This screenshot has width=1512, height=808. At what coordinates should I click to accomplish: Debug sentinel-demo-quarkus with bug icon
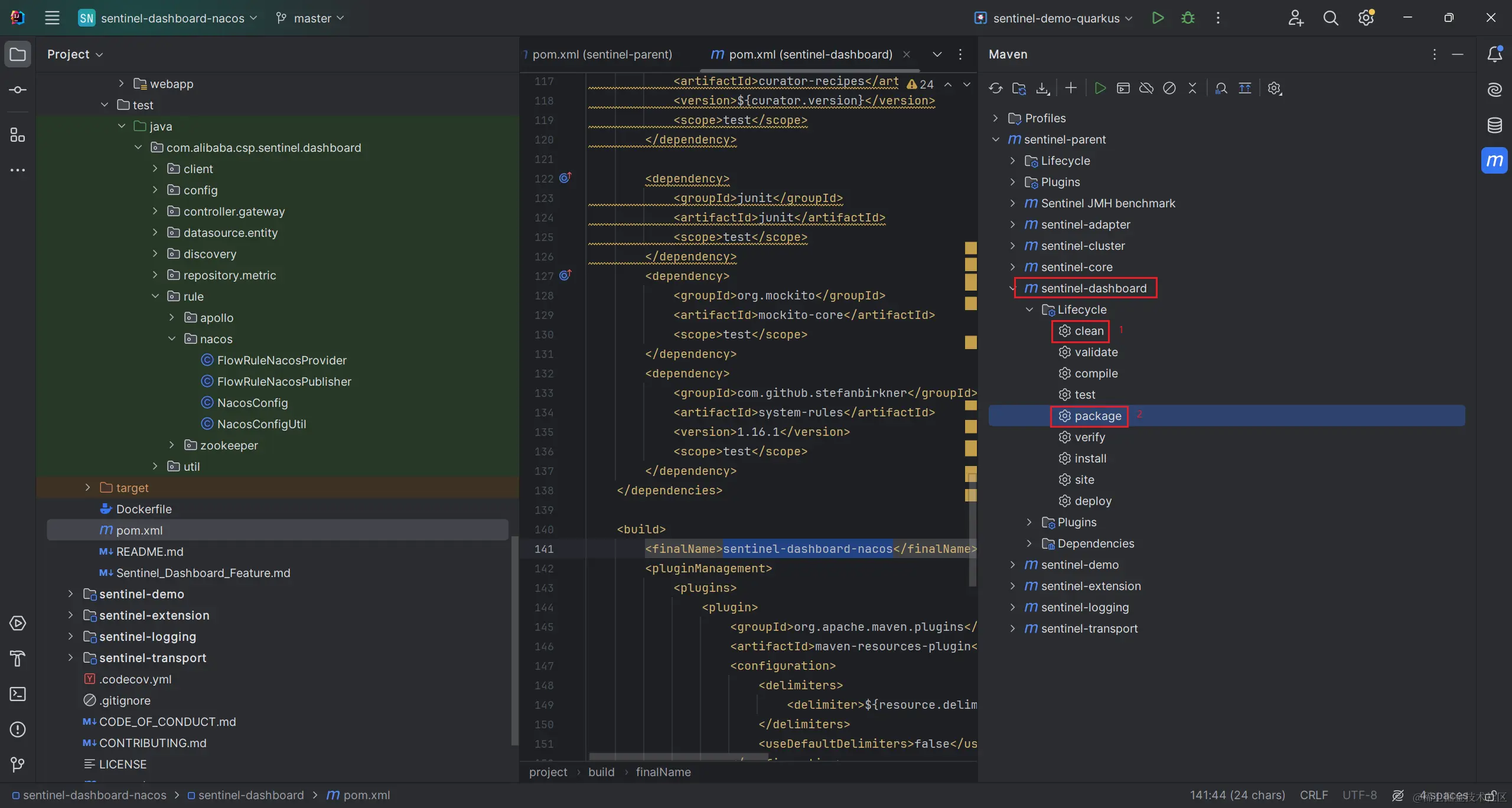[x=1188, y=18]
